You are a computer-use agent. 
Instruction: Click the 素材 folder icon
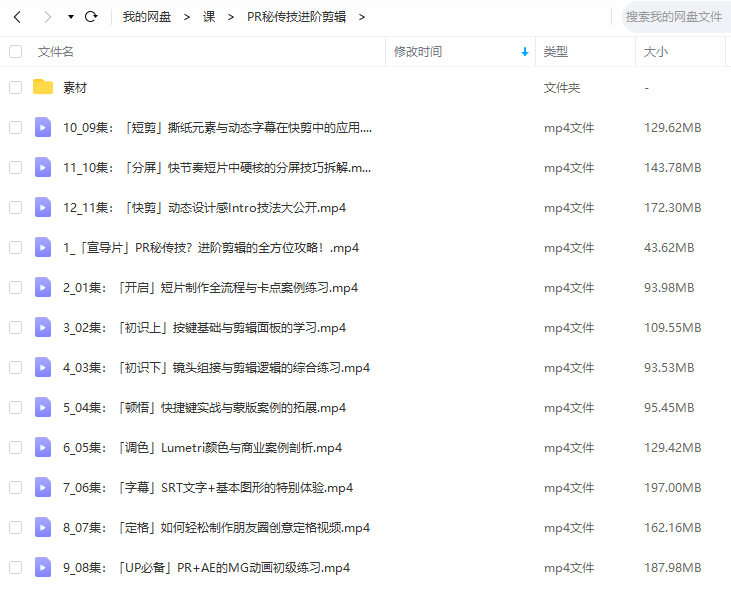(x=43, y=87)
